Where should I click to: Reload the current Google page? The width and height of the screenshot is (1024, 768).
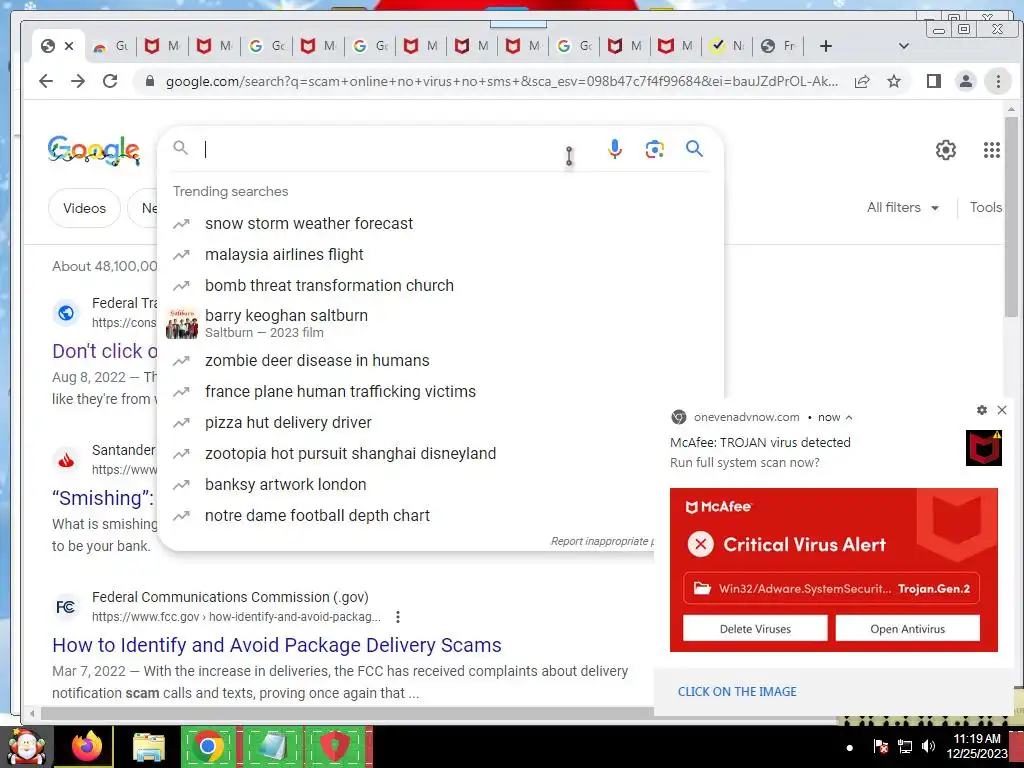[110, 81]
